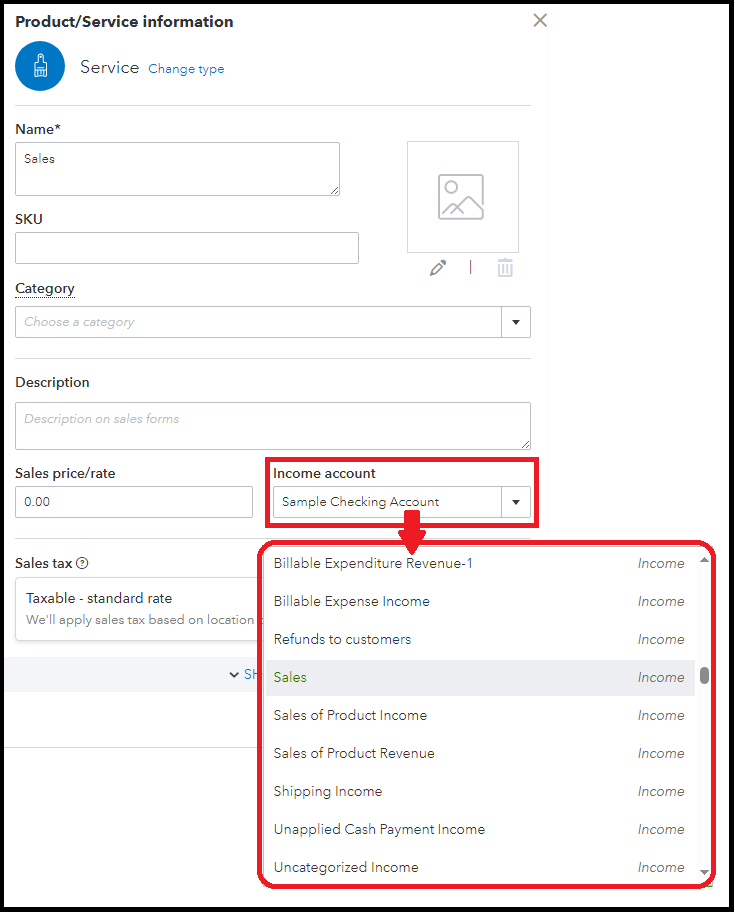Image resolution: width=735 pixels, height=912 pixels.
Task: Select Uncategorized Income account
Action: 346,867
